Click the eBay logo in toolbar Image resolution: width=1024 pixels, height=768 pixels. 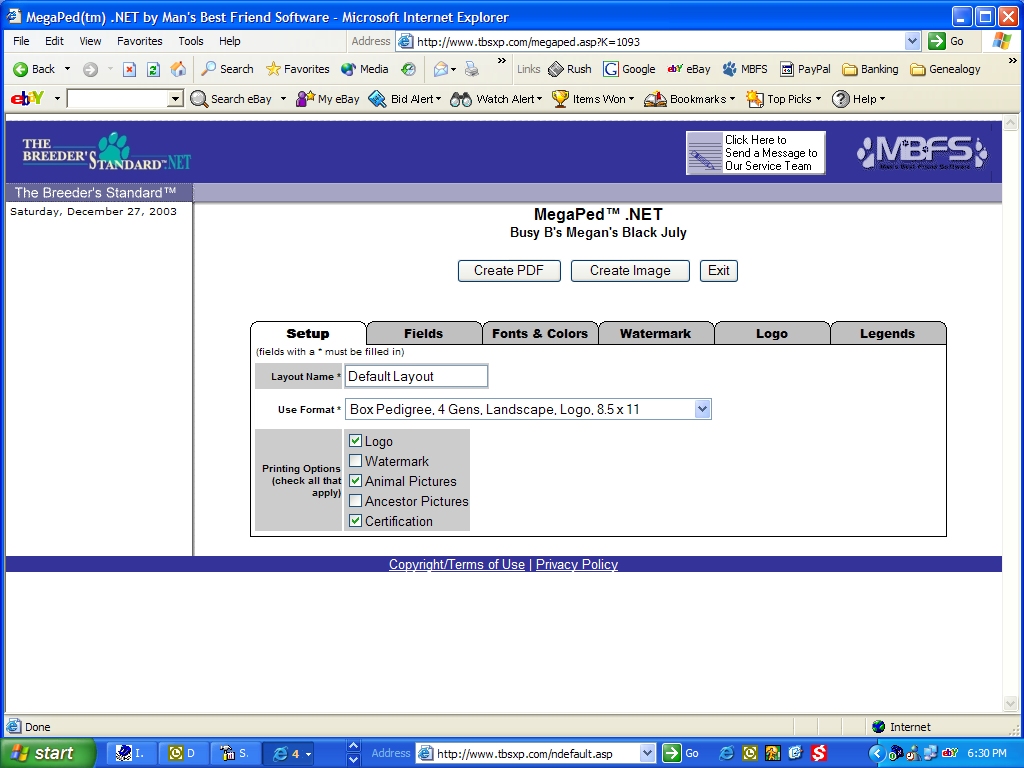click(27, 99)
